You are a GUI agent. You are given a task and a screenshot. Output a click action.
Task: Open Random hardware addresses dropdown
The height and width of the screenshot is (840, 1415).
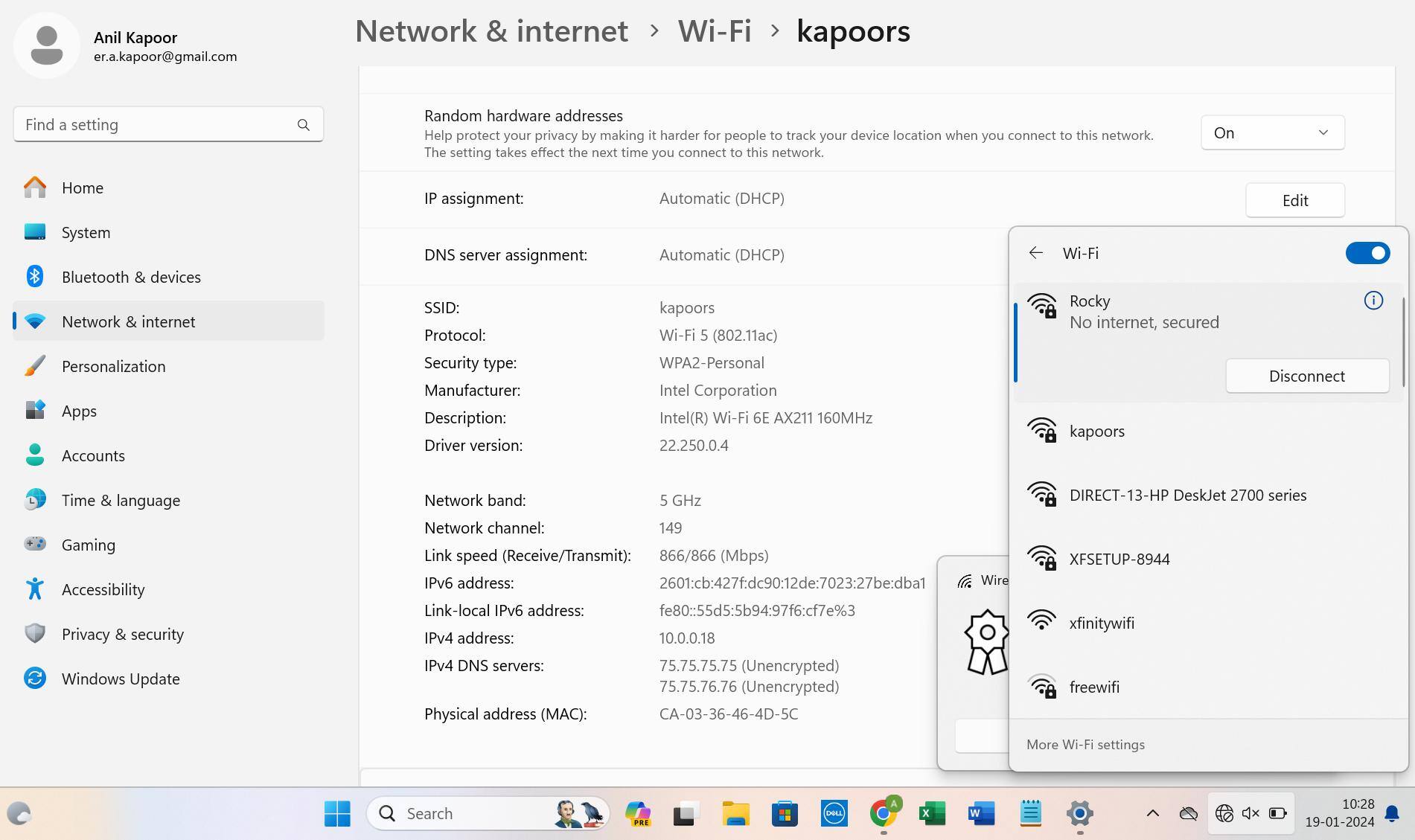1271,132
